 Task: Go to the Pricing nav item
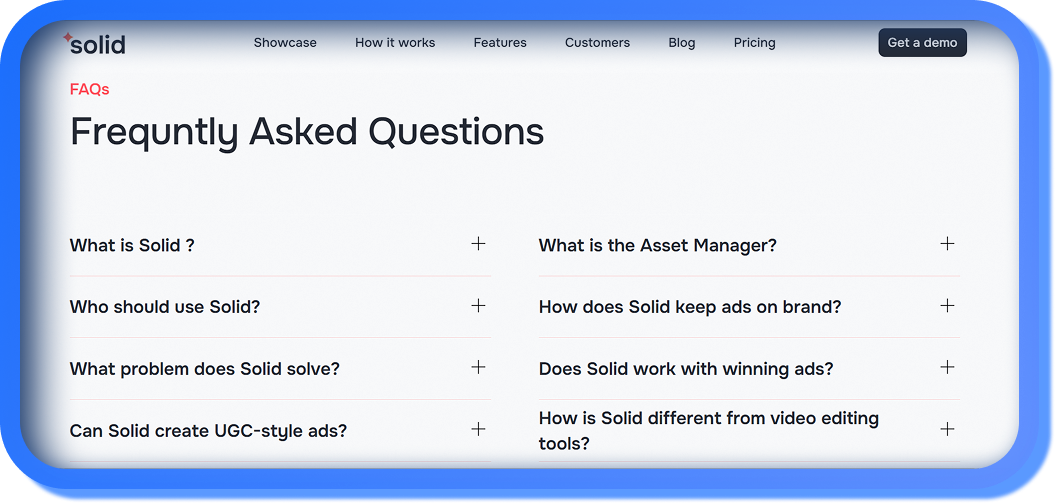[x=754, y=42]
